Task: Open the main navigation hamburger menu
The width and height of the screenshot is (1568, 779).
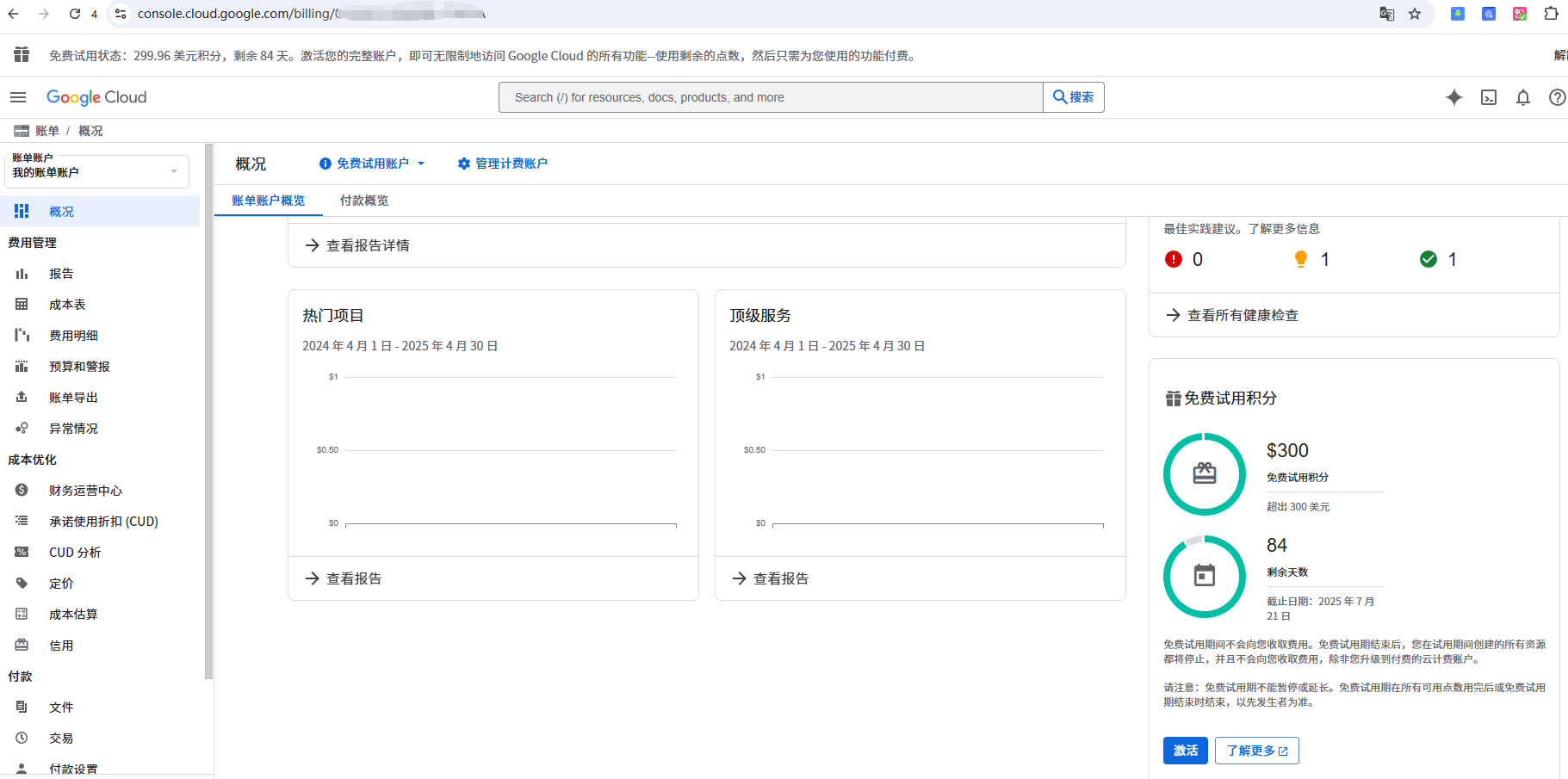Action: pyautogui.click(x=18, y=97)
